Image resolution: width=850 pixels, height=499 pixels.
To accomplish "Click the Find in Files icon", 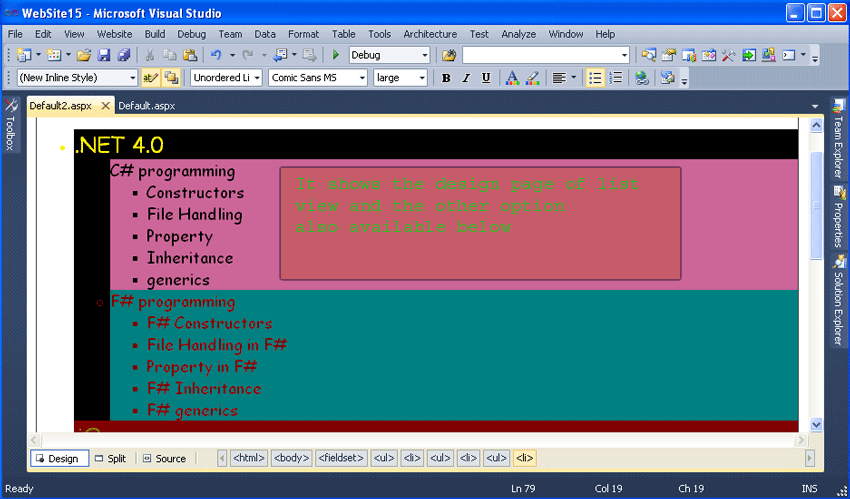I will [x=449, y=55].
